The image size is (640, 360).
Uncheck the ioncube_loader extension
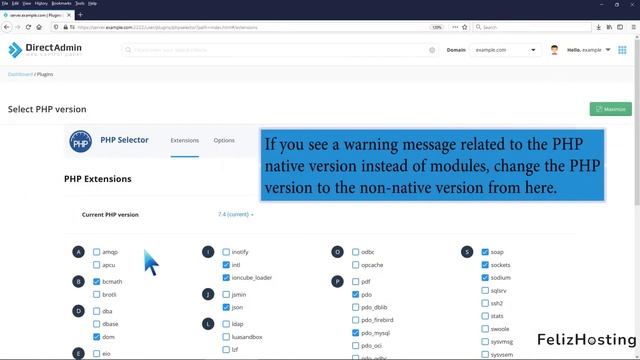pos(226,278)
